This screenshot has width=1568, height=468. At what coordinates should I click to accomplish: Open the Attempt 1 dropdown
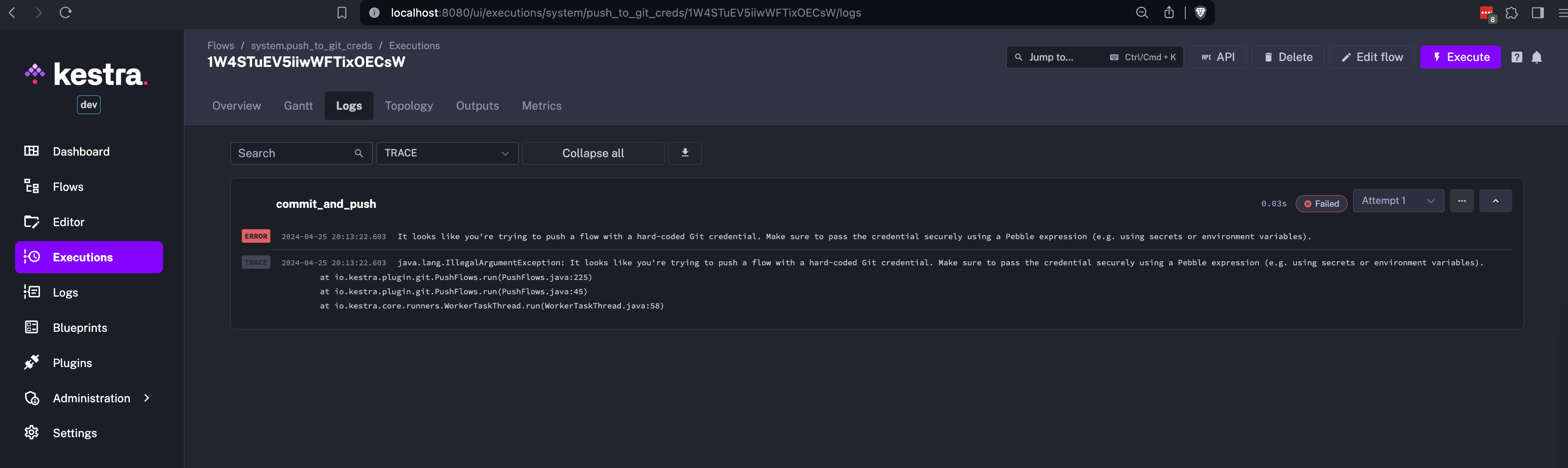(x=1397, y=200)
